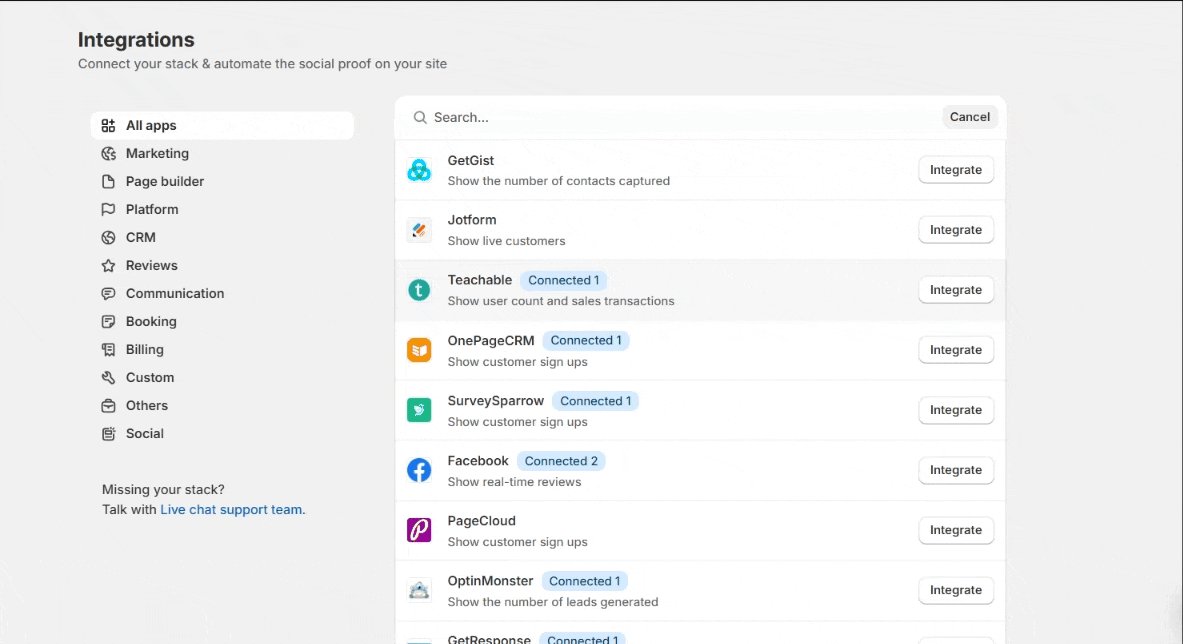Select the All apps category

pos(223,125)
